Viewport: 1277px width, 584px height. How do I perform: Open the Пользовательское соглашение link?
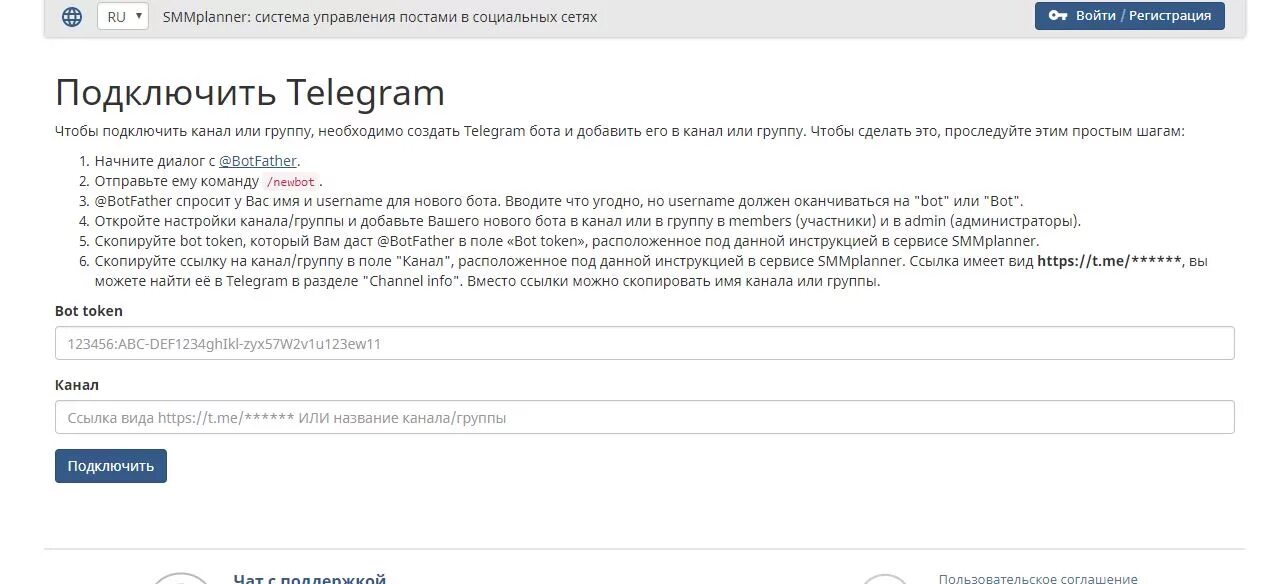(1038, 579)
